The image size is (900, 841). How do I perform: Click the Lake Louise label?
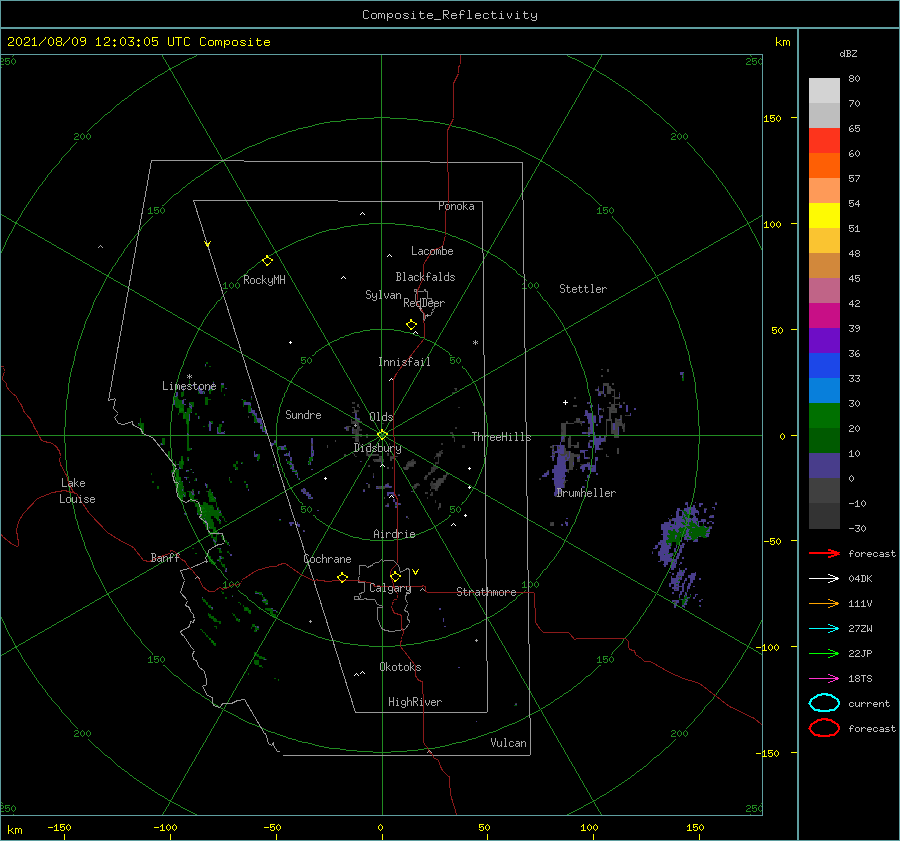(77, 491)
